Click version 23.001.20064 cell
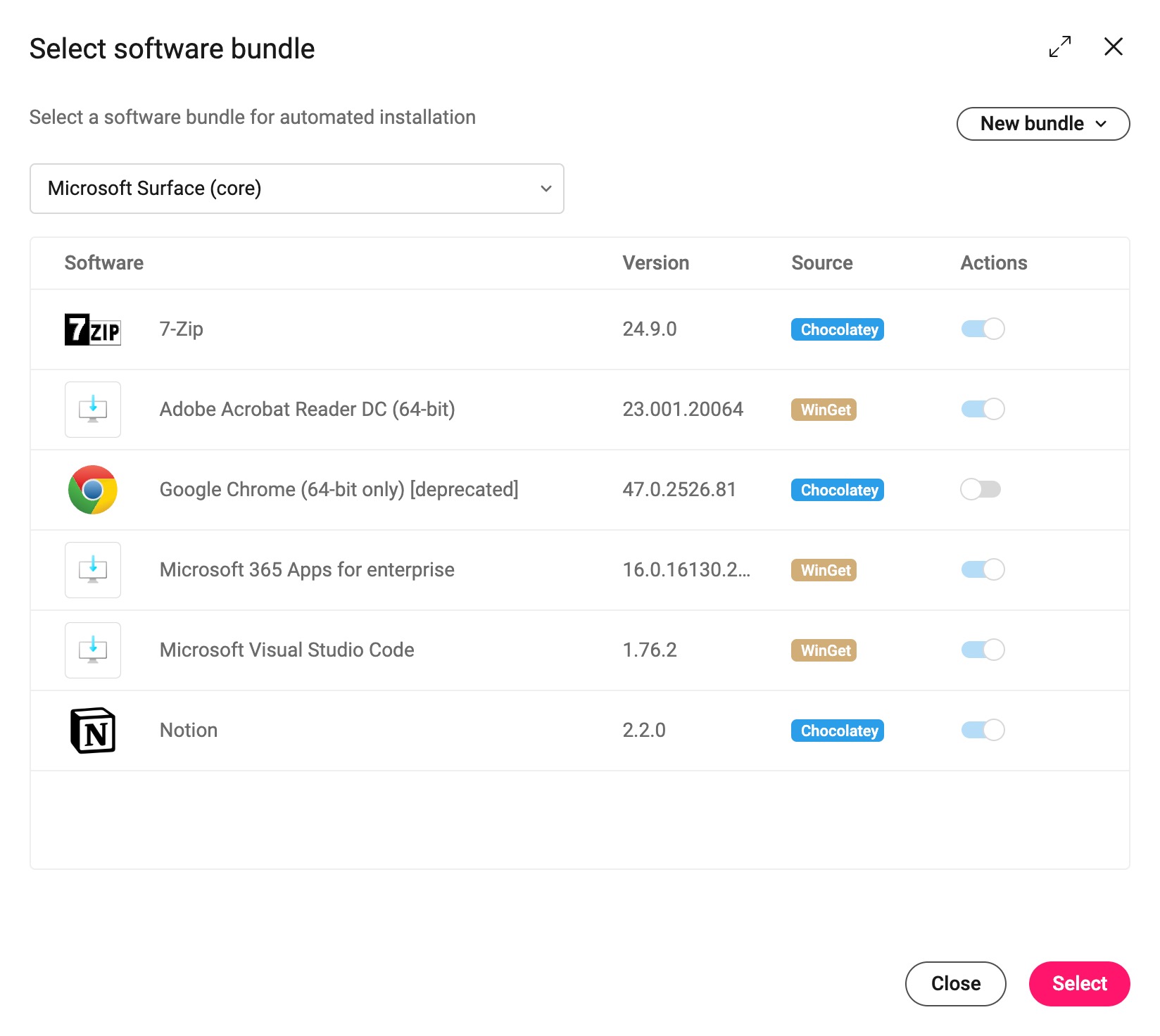The height and width of the screenshot is (1036, 1160). 683,410
